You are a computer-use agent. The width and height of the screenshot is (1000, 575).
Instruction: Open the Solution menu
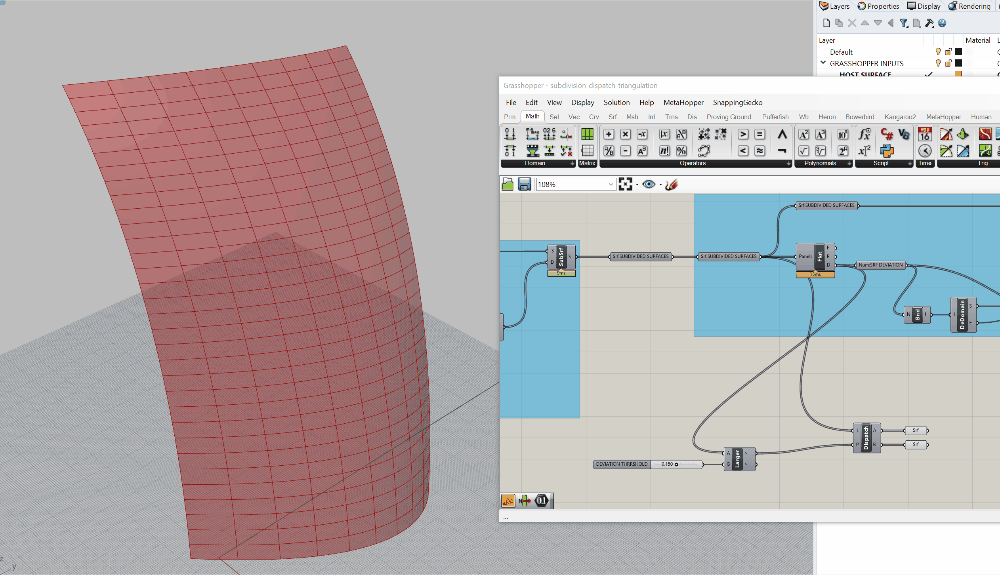(x=616, y=102)
